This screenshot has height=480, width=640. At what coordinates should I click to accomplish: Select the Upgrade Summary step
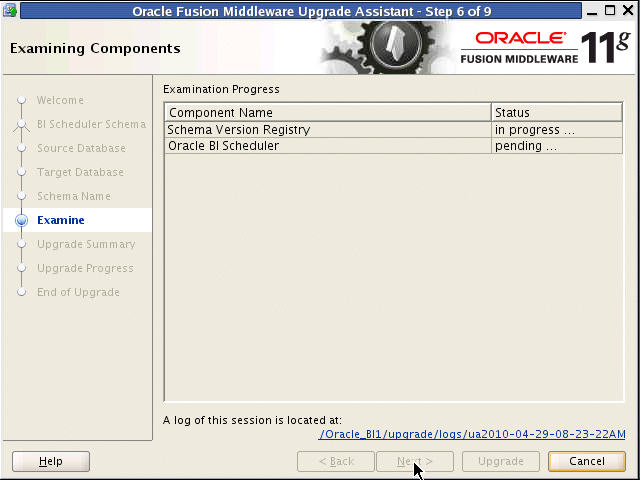click(86, 244)
